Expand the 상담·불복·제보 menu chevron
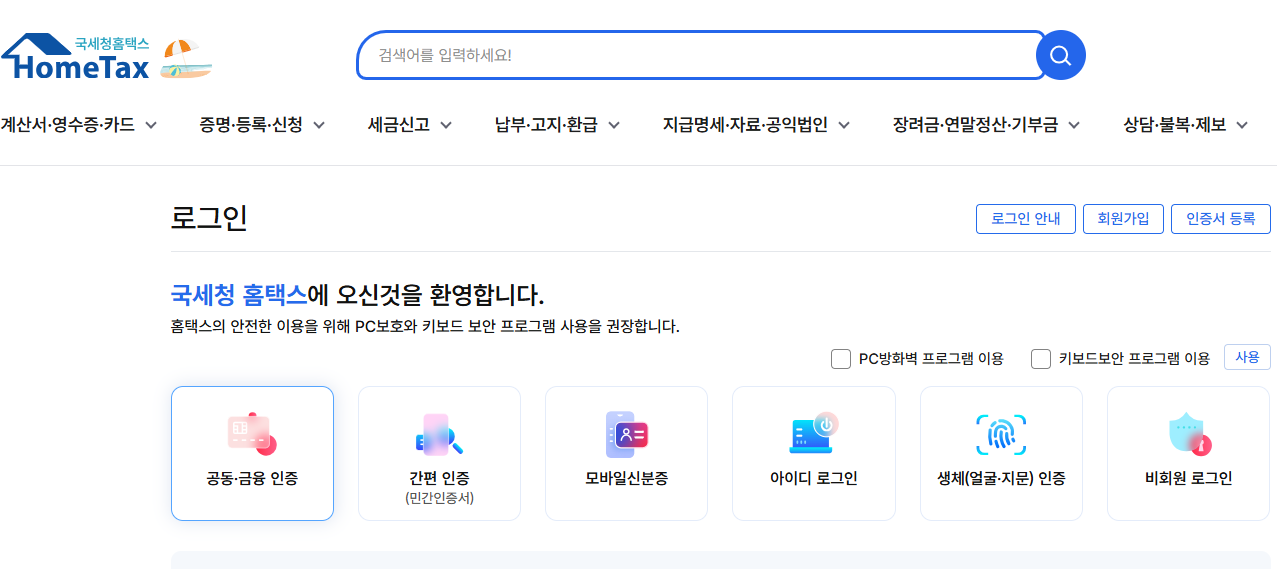This screenshot has height=569, width=1277. click(x=1242, y=125)
